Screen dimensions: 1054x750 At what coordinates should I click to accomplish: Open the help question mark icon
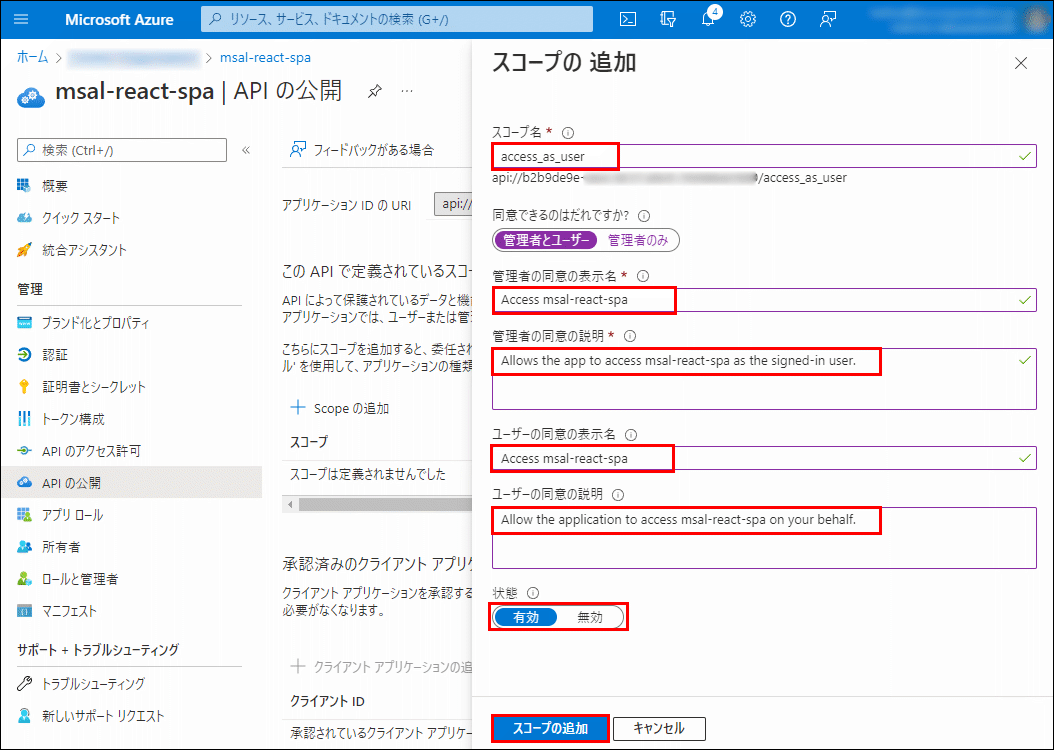coord(788,19)
